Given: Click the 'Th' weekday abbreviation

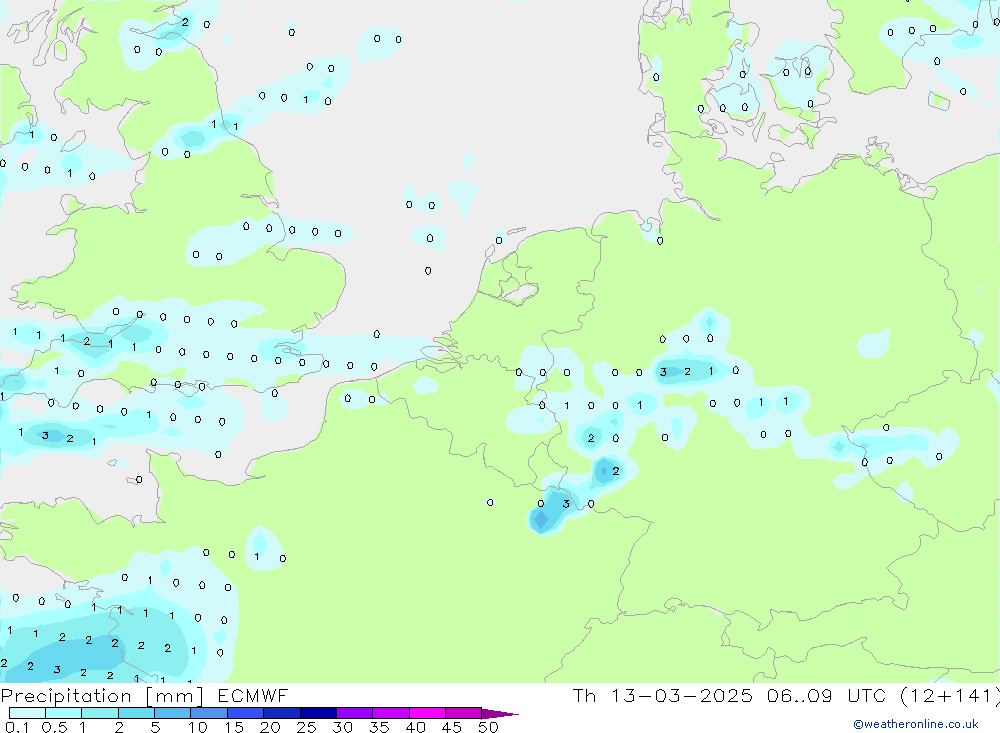Looking at the screenshot, I should (584, 695).
